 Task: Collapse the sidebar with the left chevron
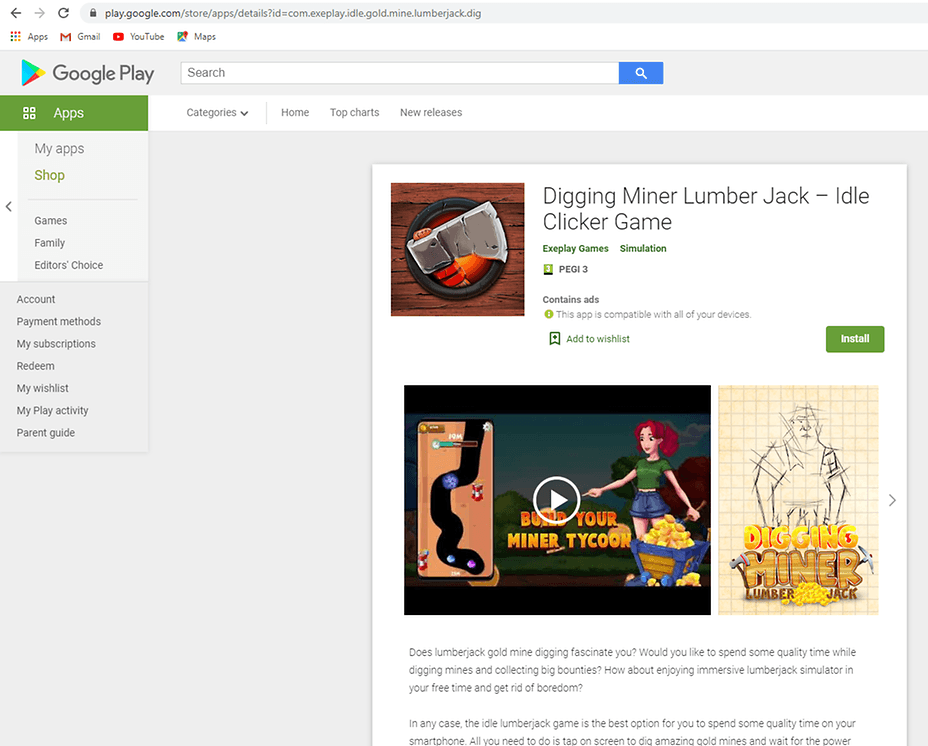tap(8, 207)
